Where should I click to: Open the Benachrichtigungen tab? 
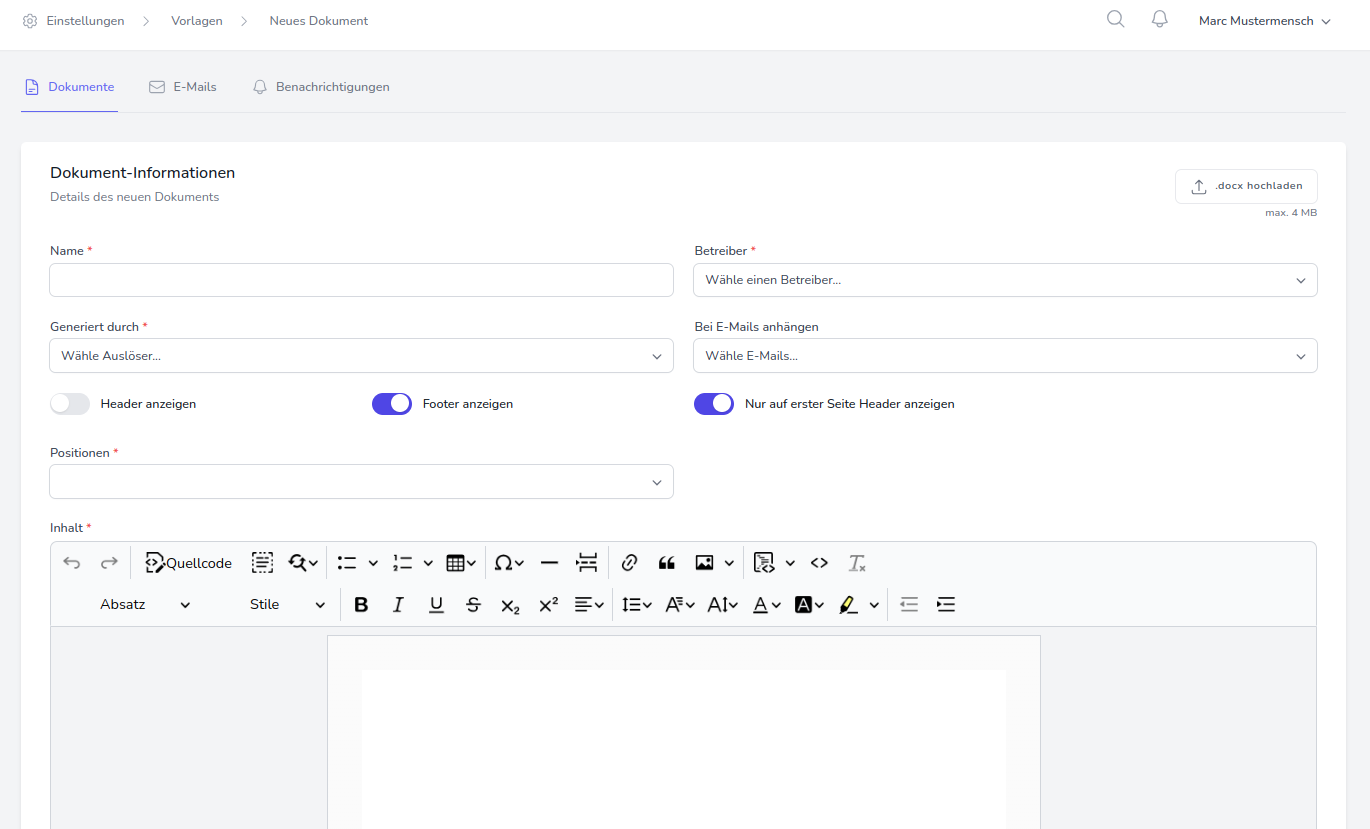click(321, 87)
